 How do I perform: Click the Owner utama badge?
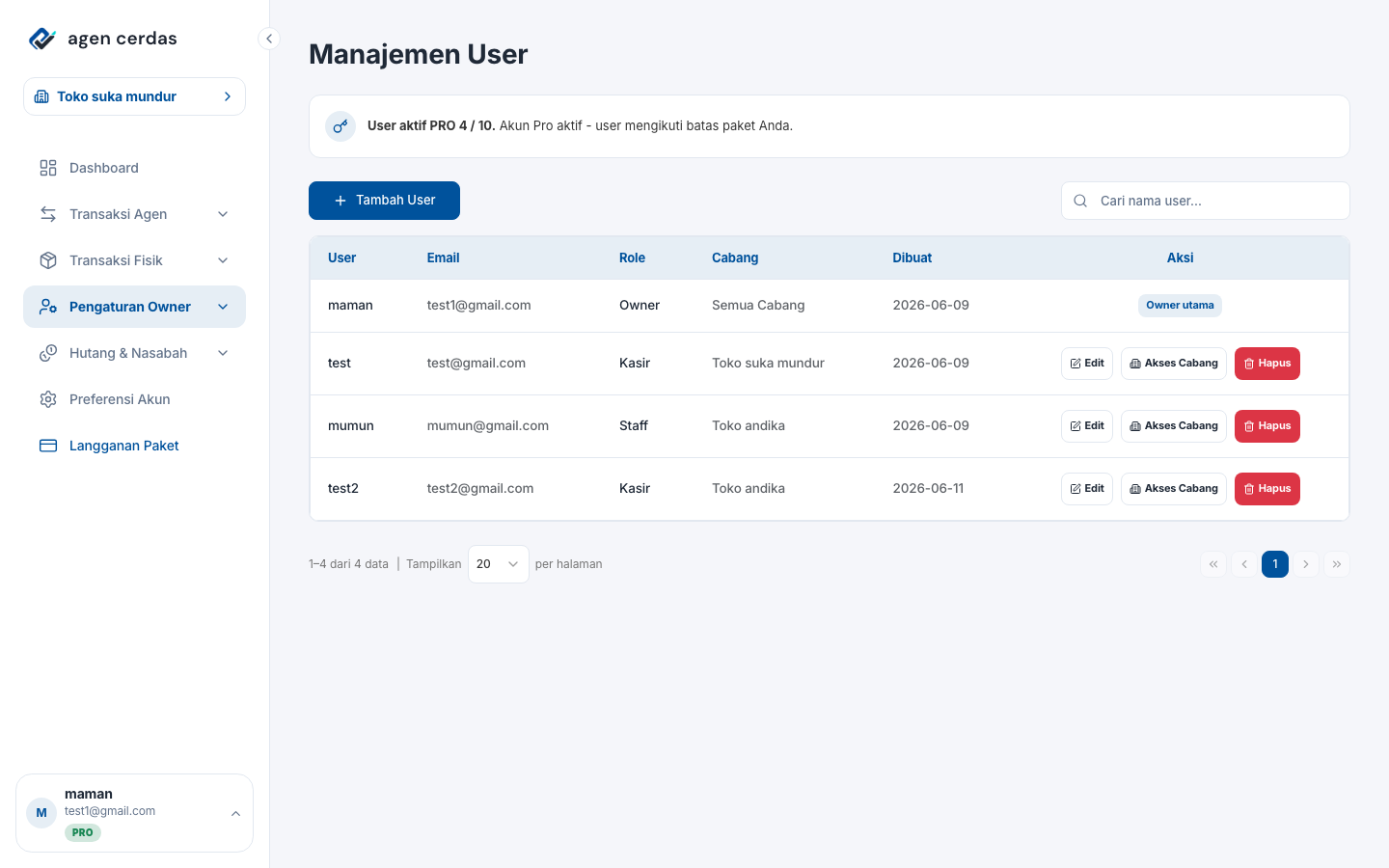click(1180, 306)
